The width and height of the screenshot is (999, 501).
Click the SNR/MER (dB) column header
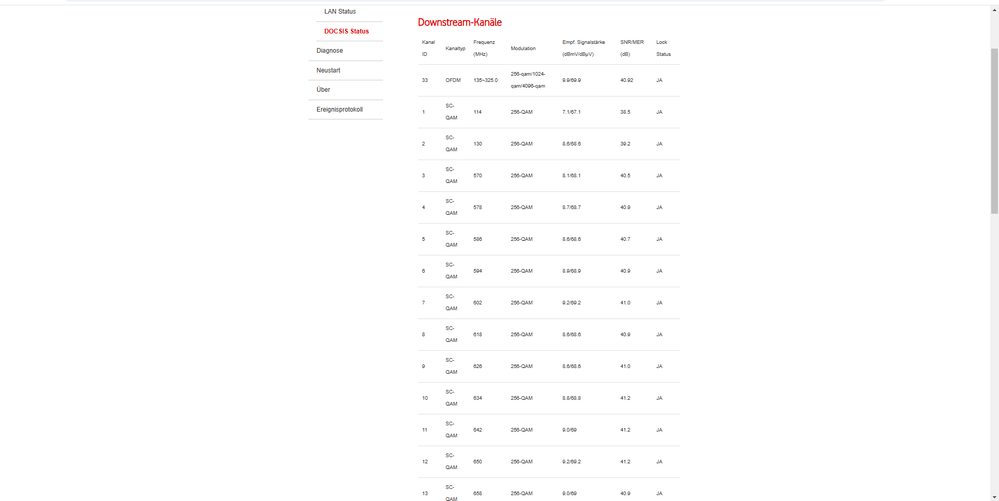632,48
